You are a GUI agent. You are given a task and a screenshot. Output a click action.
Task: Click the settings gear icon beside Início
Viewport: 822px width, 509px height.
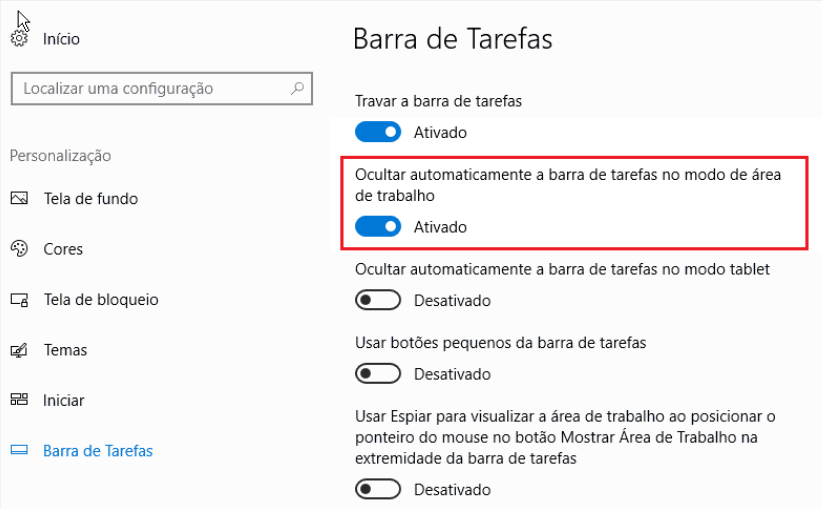[x=19, y=39]
